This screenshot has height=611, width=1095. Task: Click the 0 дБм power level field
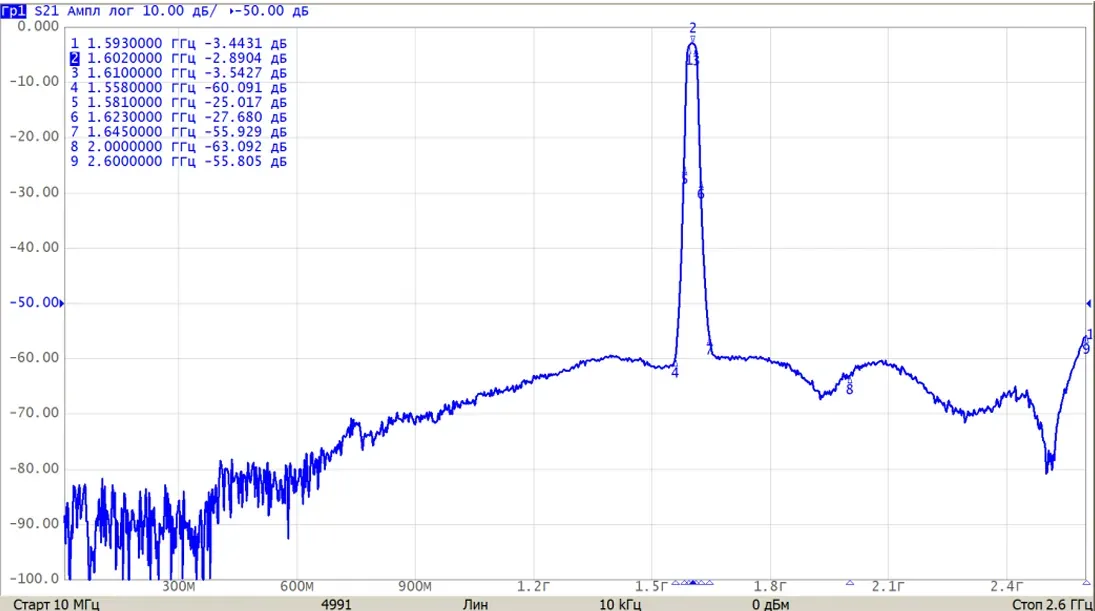(x=771, y=604)
